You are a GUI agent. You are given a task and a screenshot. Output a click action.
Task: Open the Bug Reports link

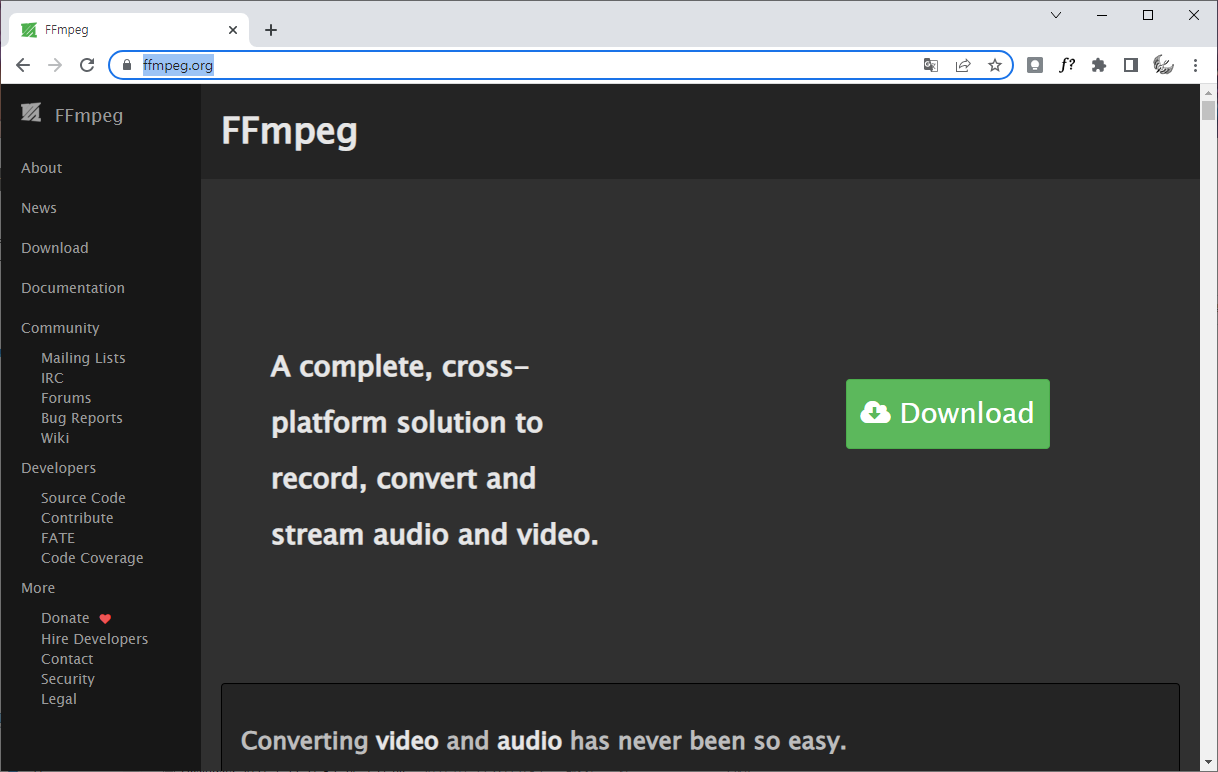81,417
